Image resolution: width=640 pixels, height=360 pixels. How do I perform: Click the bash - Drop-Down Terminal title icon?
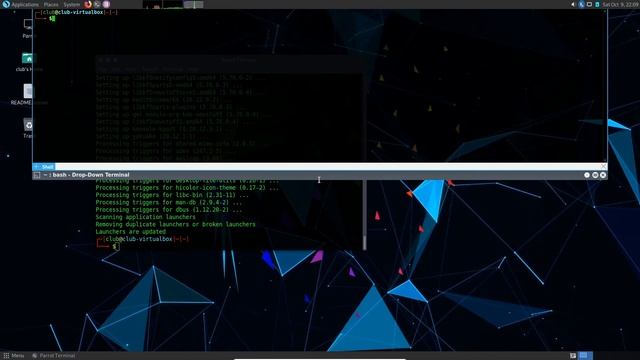(x=37, y=175)
